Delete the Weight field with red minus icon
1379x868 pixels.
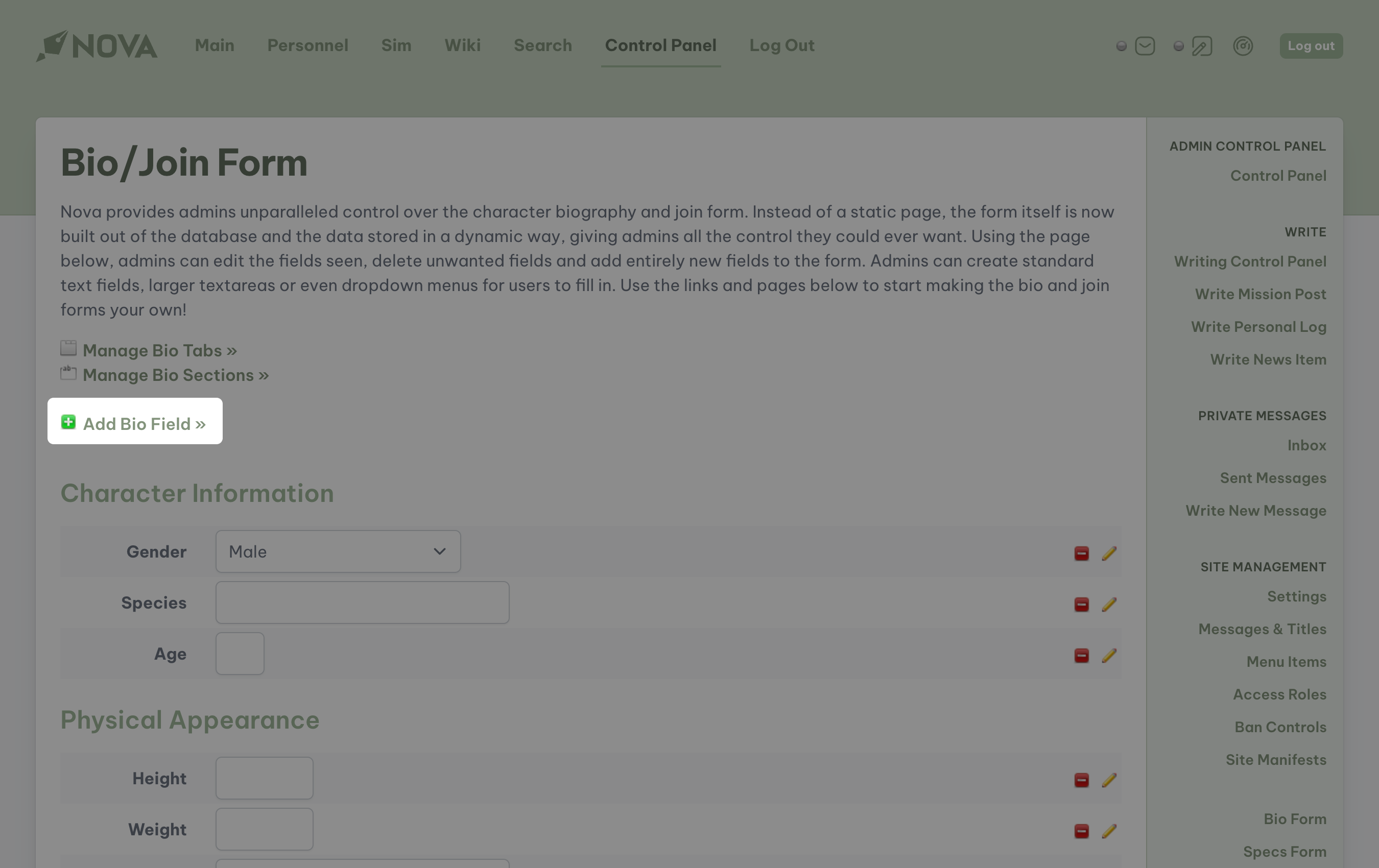1081,831
